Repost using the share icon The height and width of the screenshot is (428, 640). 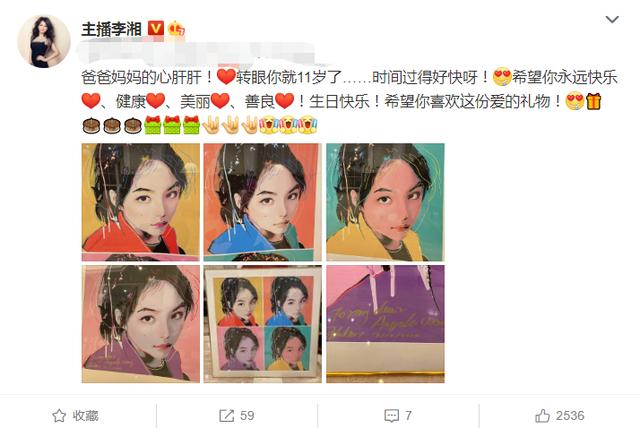tap(227, 416)
